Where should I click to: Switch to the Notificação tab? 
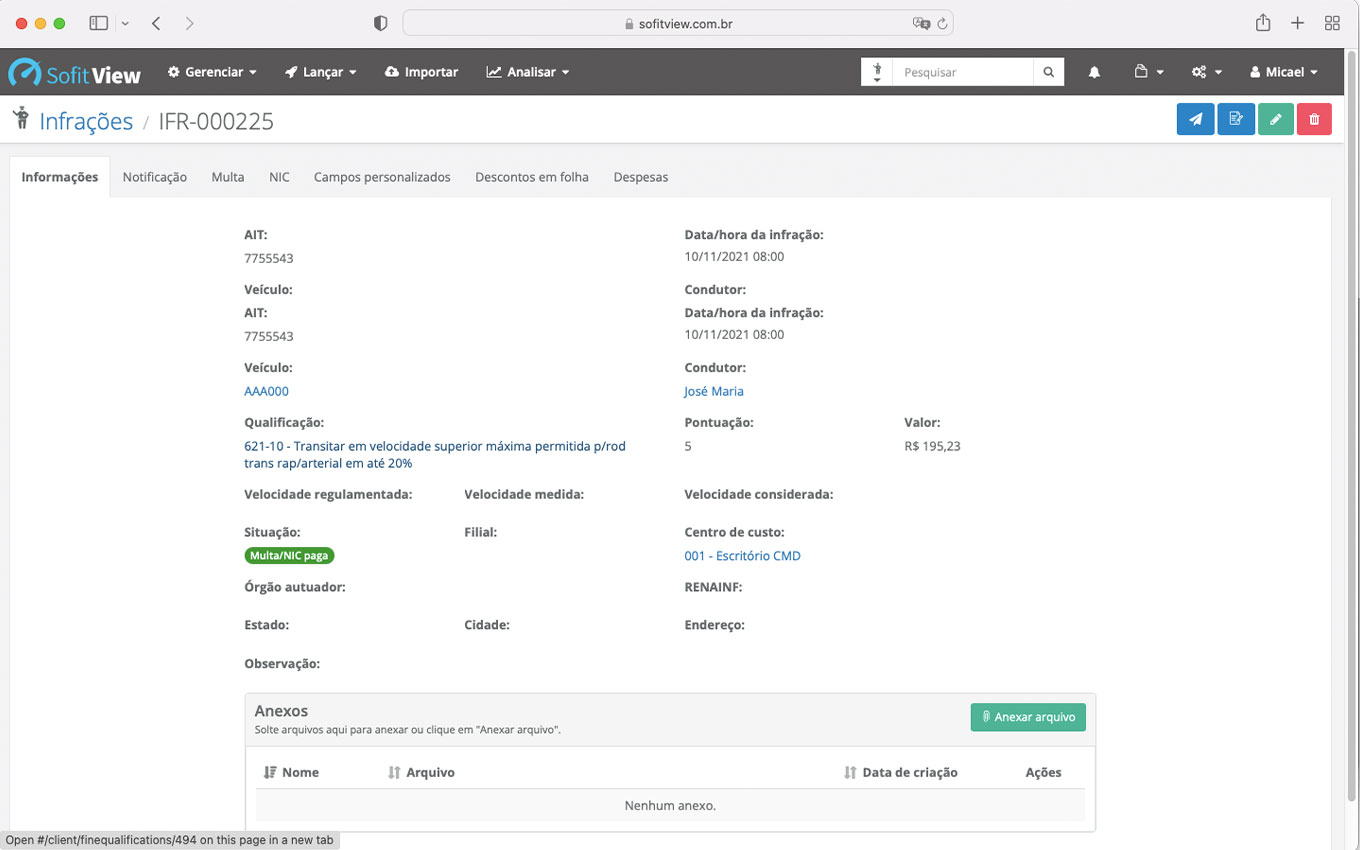click(155, 177)
